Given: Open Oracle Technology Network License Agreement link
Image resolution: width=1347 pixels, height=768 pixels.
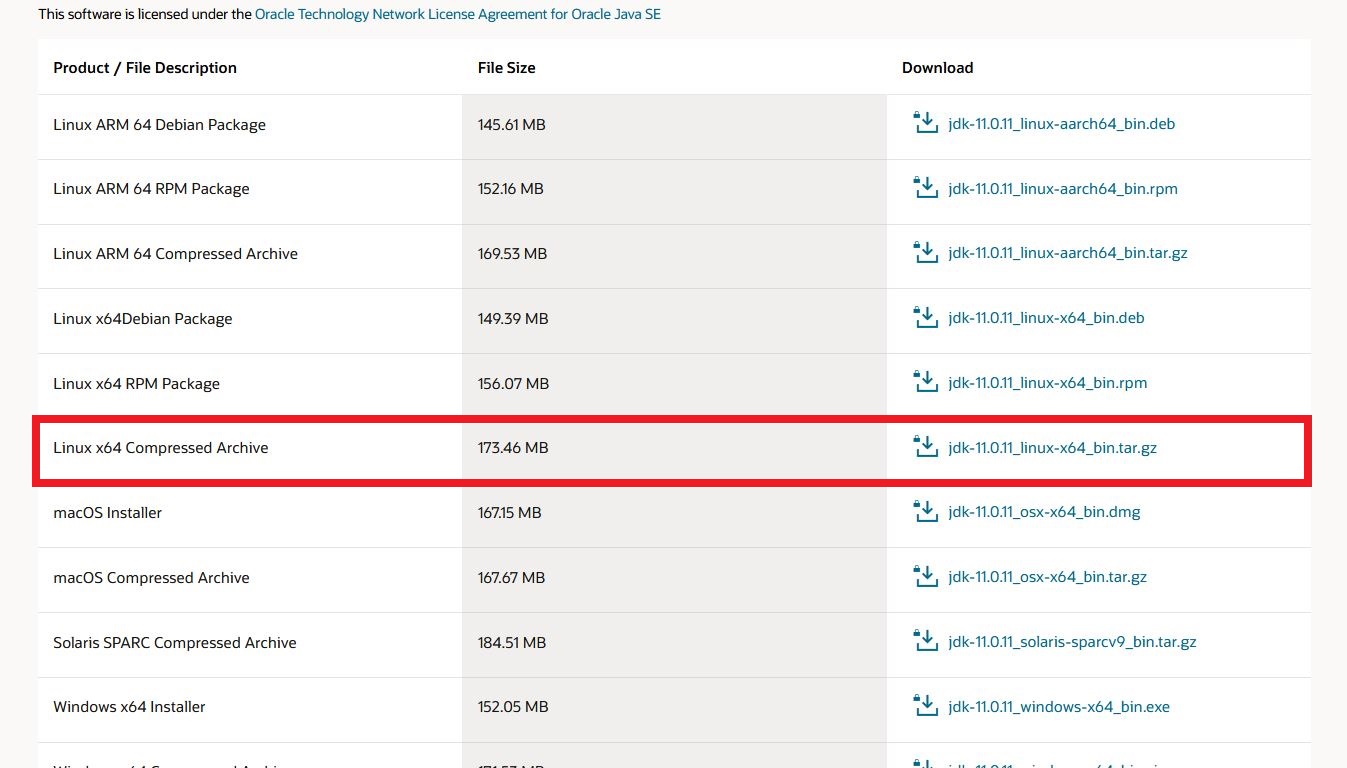Looking at the screenshot, I should tap(458, 15).
